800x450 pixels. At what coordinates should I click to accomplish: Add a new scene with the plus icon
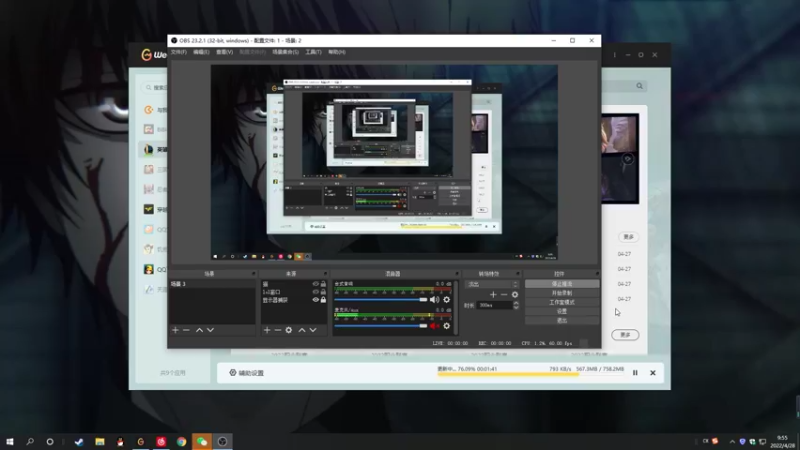click(176, 330)
